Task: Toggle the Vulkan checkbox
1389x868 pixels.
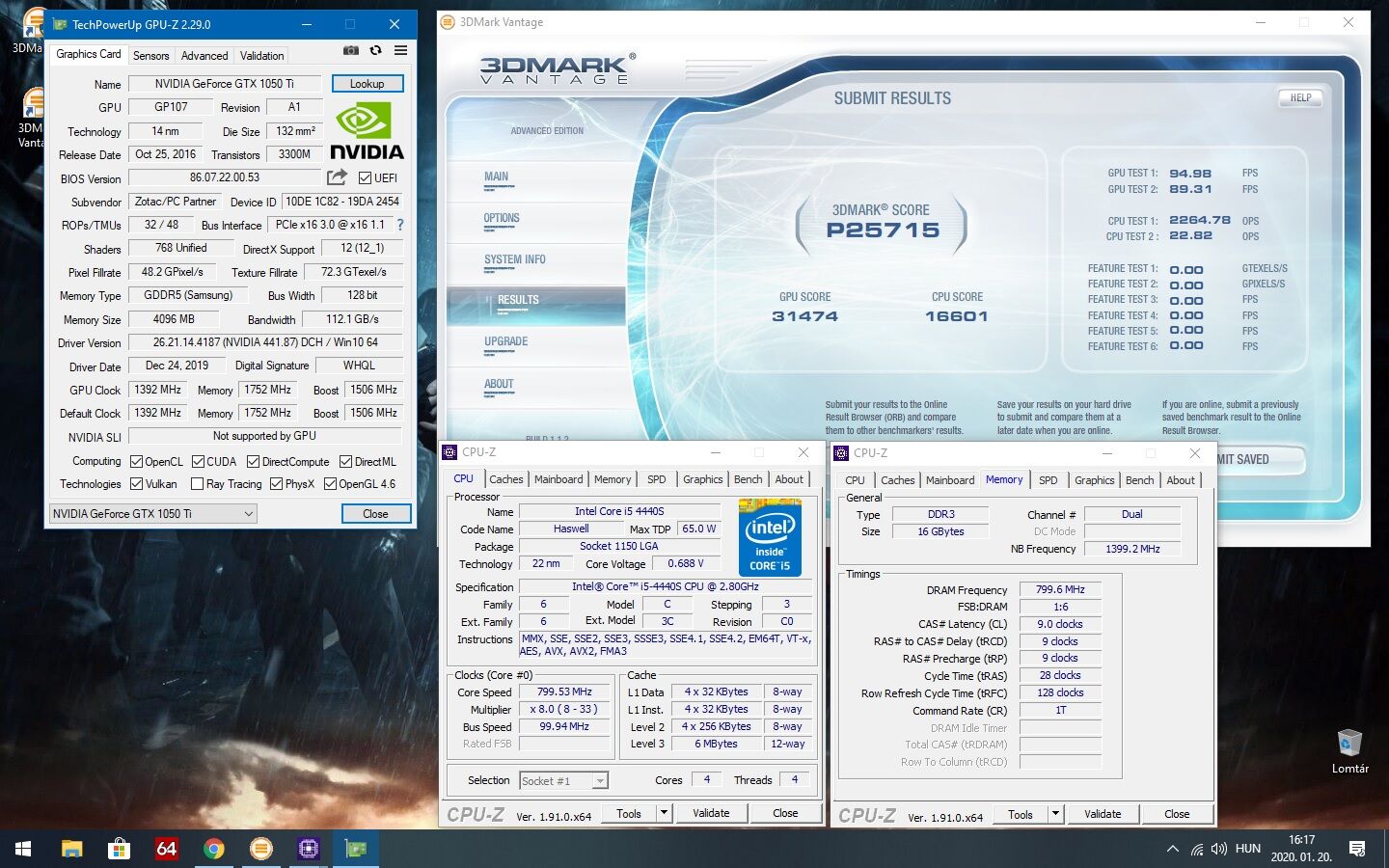Action: pos(137,484)
